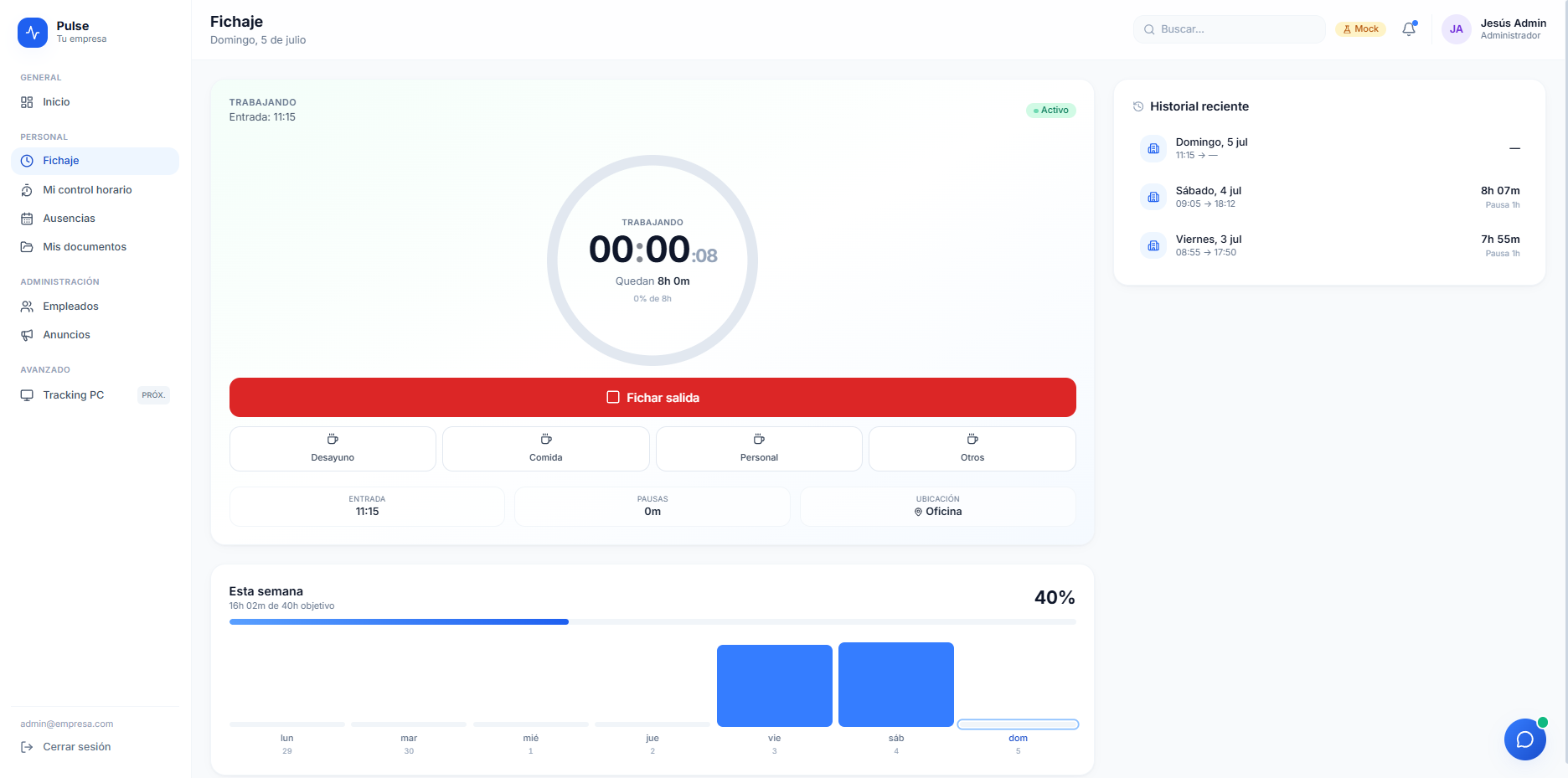1568x778 pixels.
Task: Open the Domingo, 5 jul history row
Action: [1329, 148]
